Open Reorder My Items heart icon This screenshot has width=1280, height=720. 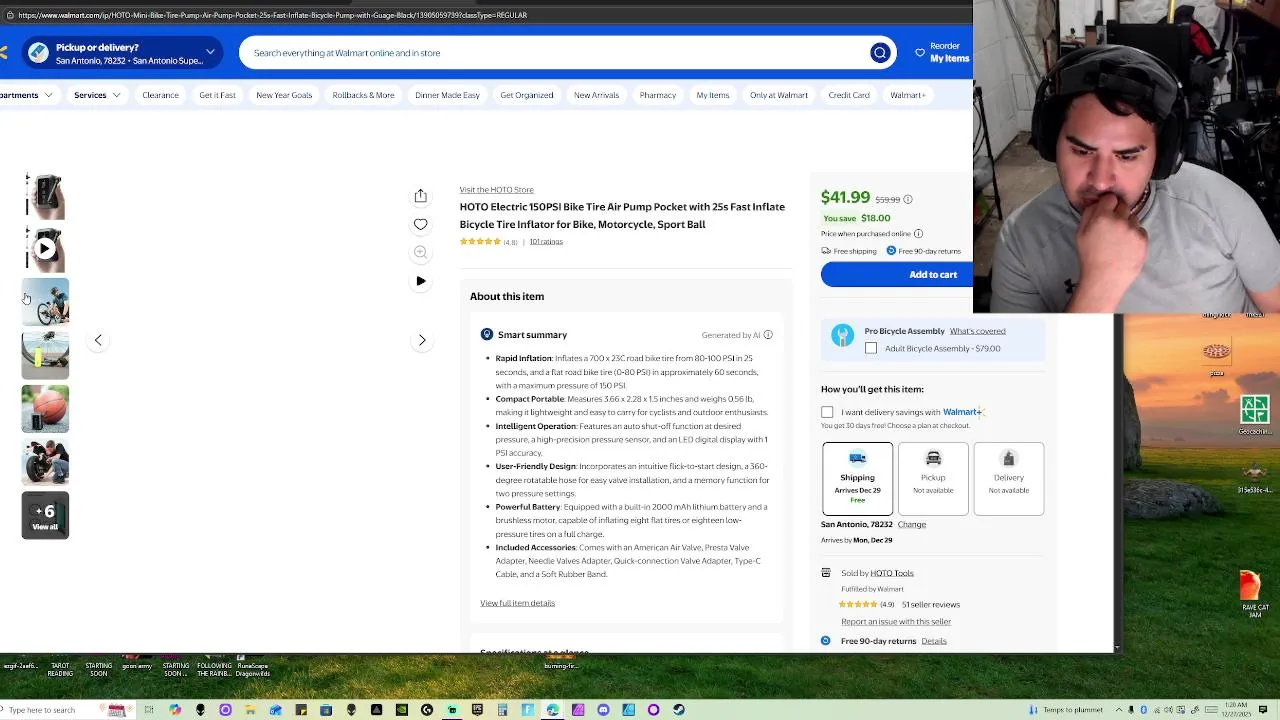point(920,52)
